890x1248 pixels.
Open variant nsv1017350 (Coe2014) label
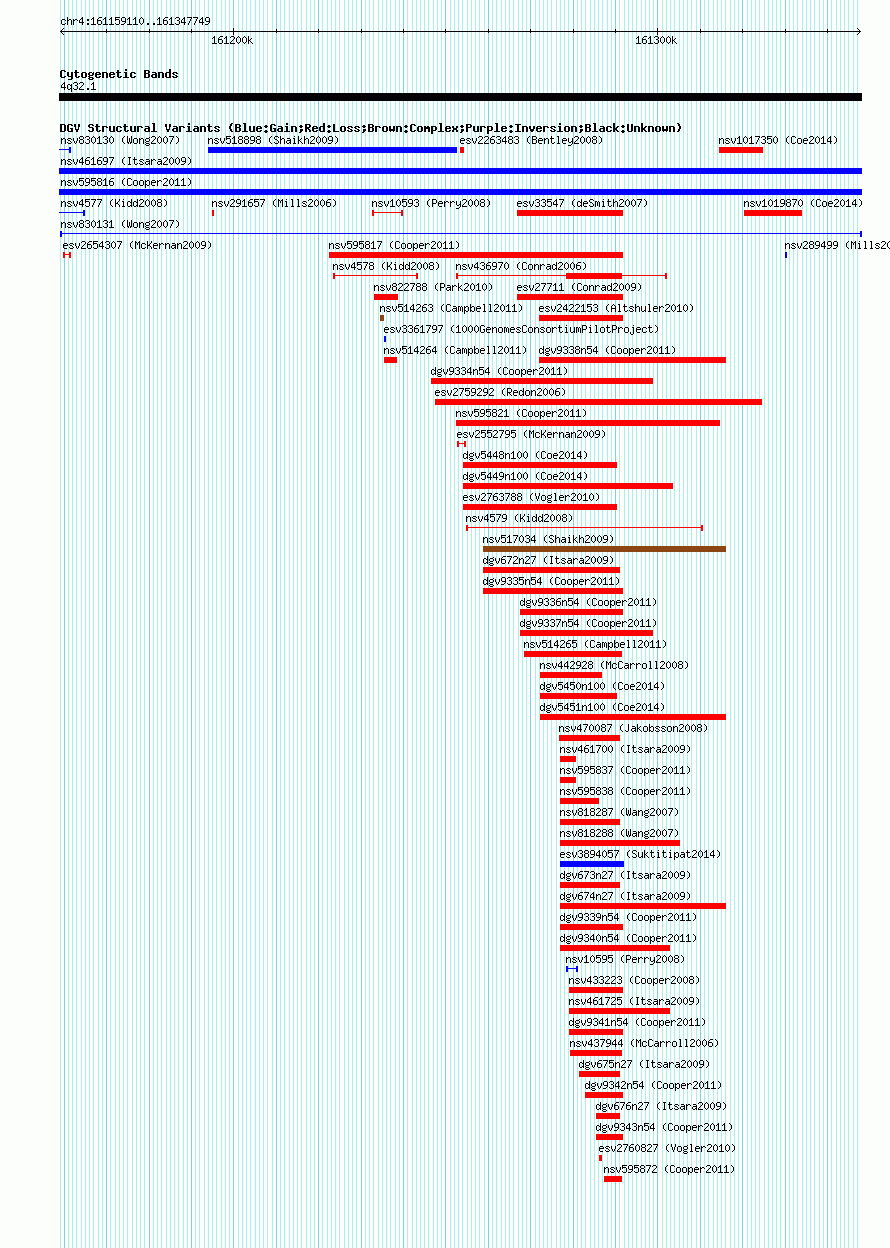pos(778,140)
